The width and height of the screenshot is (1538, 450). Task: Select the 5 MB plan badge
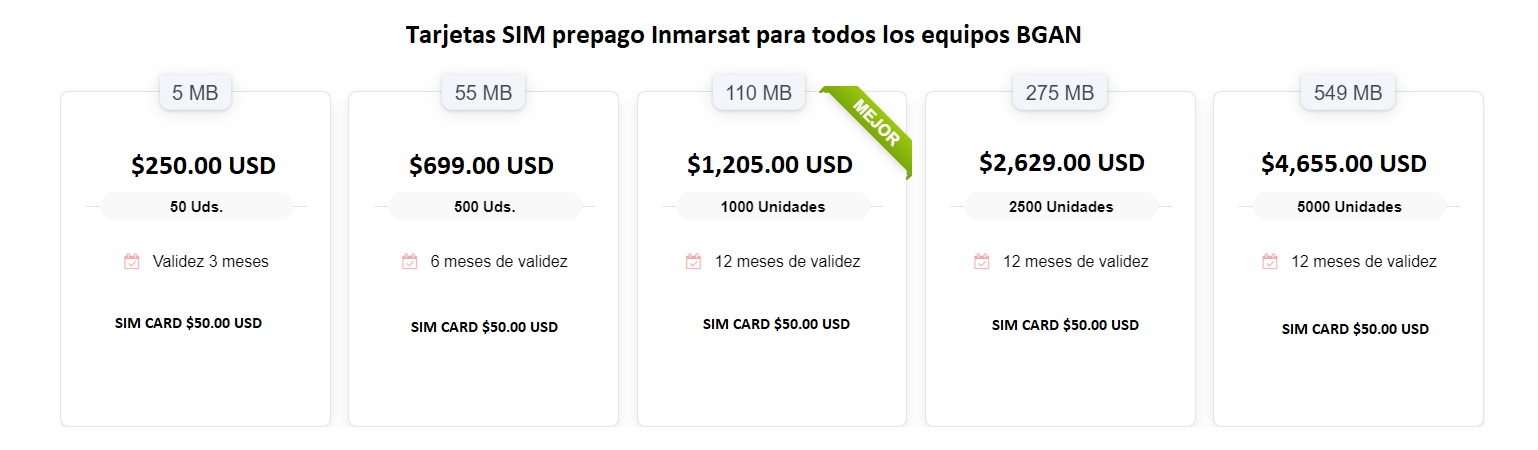(x=195, y=93)
